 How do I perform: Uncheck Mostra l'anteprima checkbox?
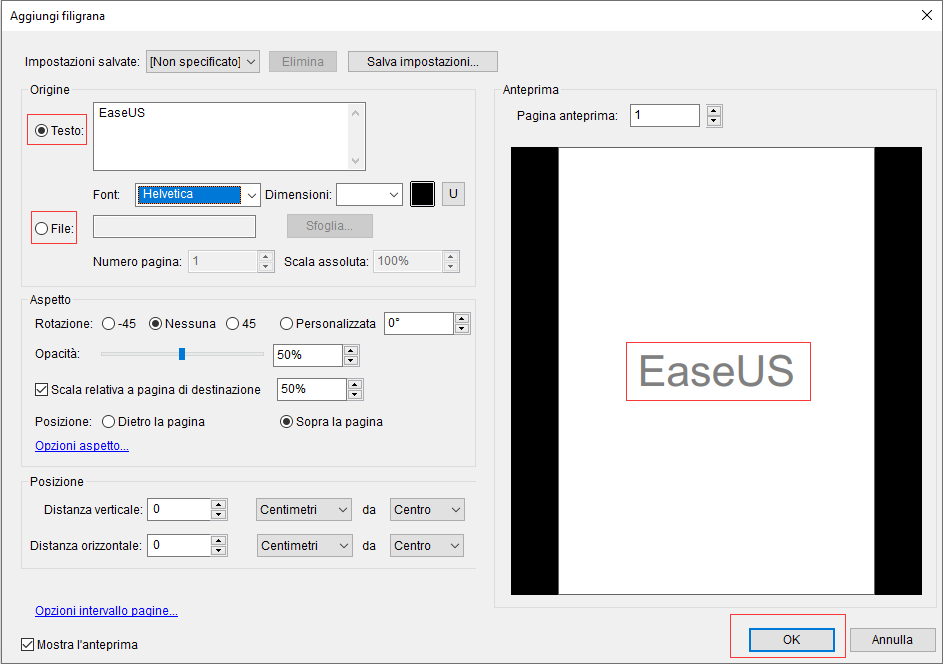pyautogui.click(x=28, y=645)
